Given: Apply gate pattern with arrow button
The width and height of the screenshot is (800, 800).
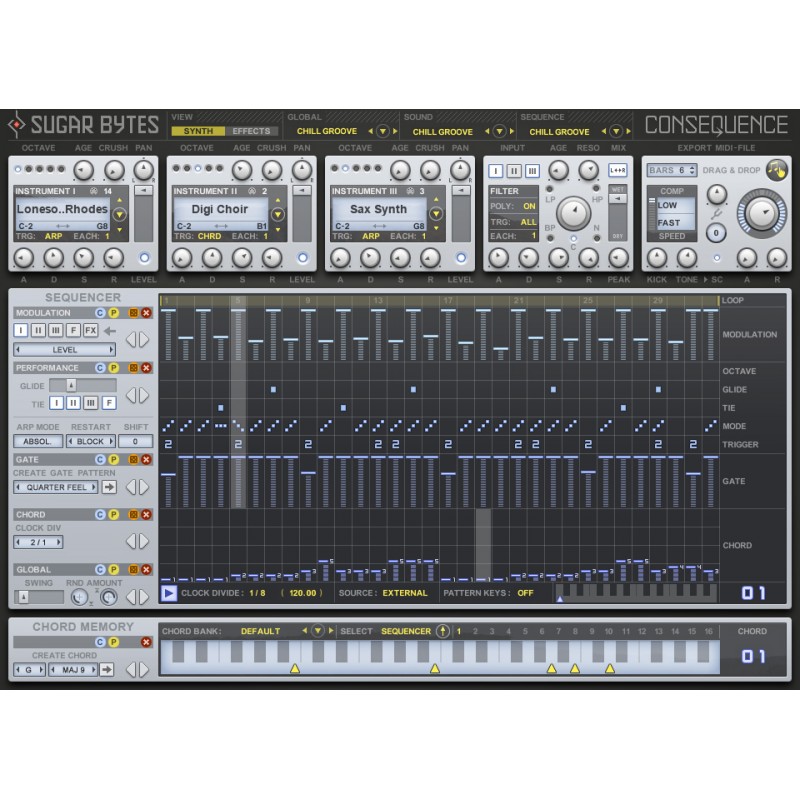Looking at the screenshot, I should tap(109, 487).
